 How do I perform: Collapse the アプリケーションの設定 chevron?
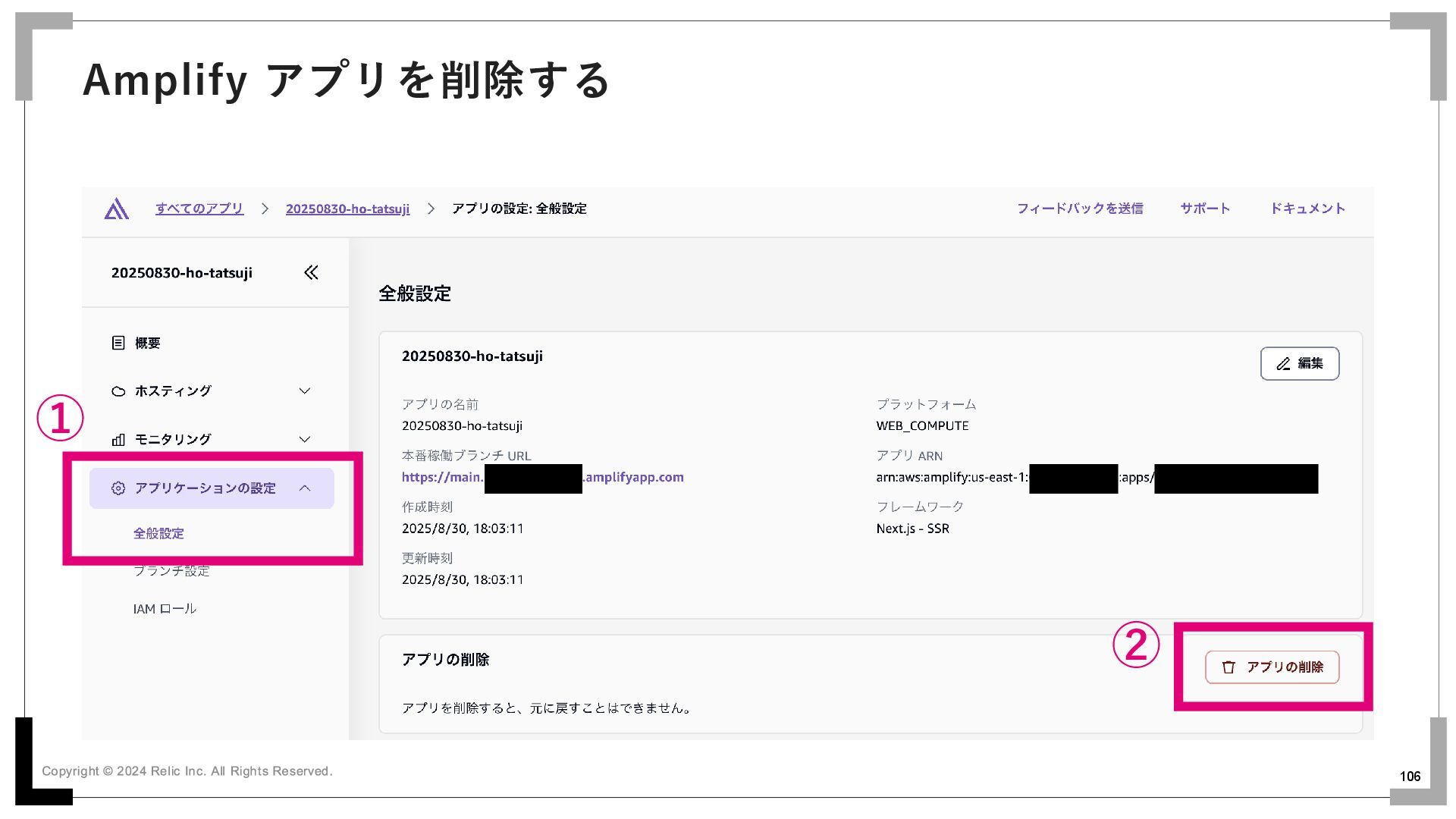[x=305, y=488]
